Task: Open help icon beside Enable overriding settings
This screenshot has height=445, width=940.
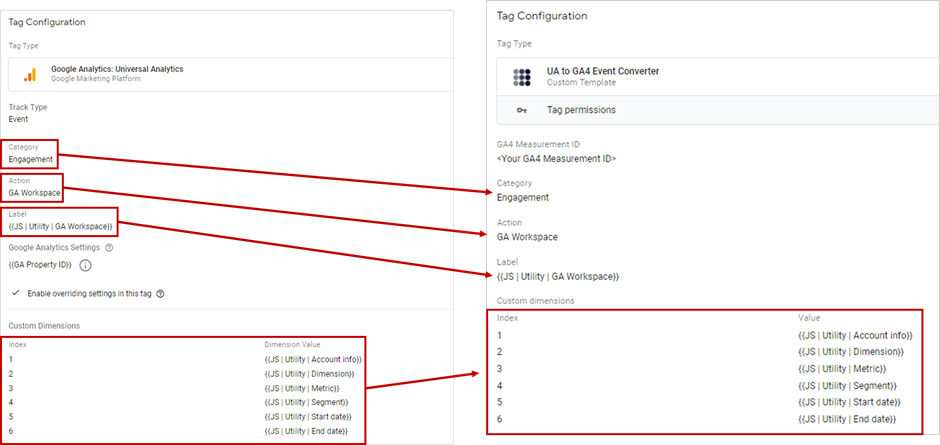Action: [160, 294]
